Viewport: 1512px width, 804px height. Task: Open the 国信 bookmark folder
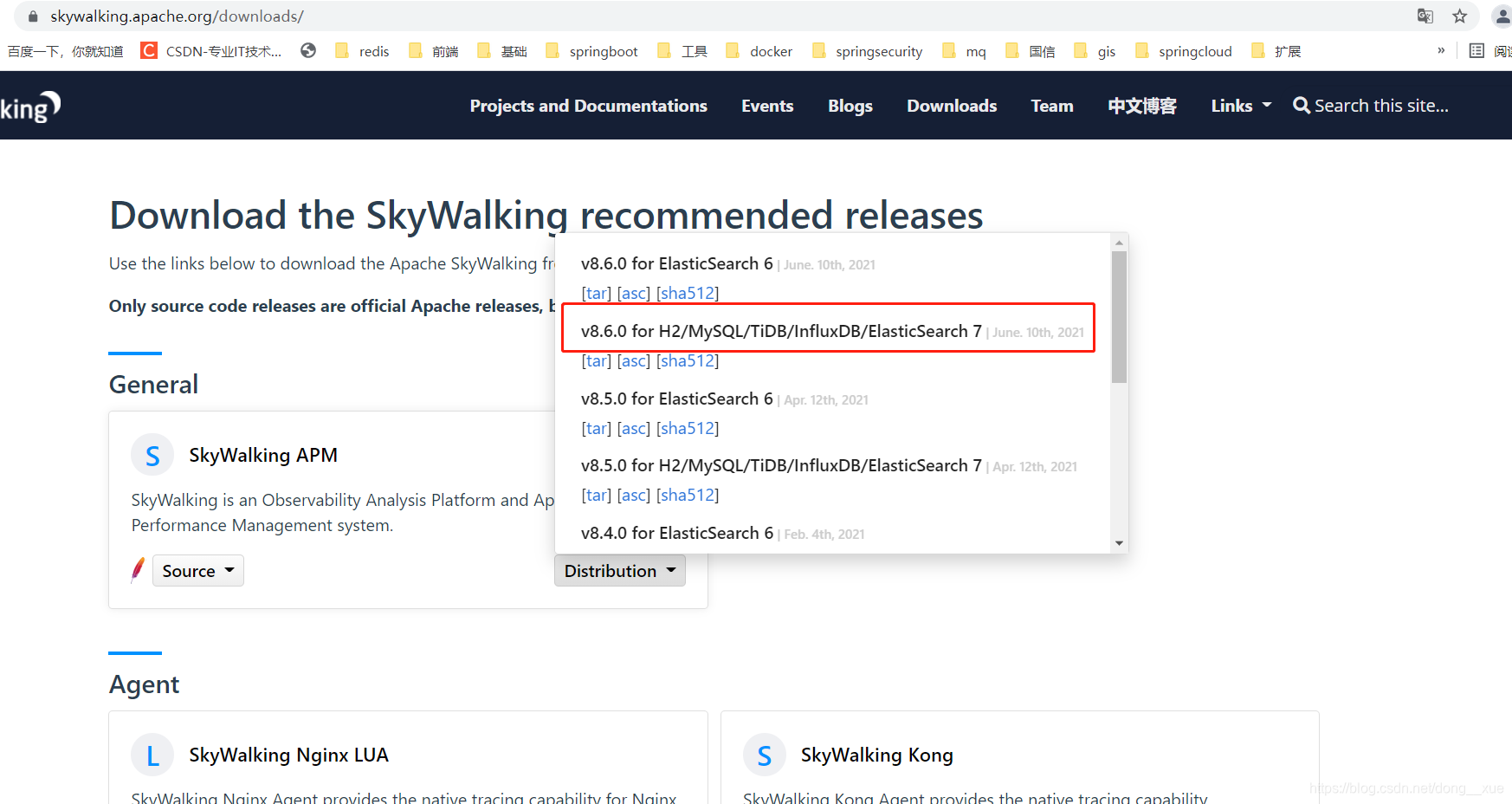(x=1031, y=51)
